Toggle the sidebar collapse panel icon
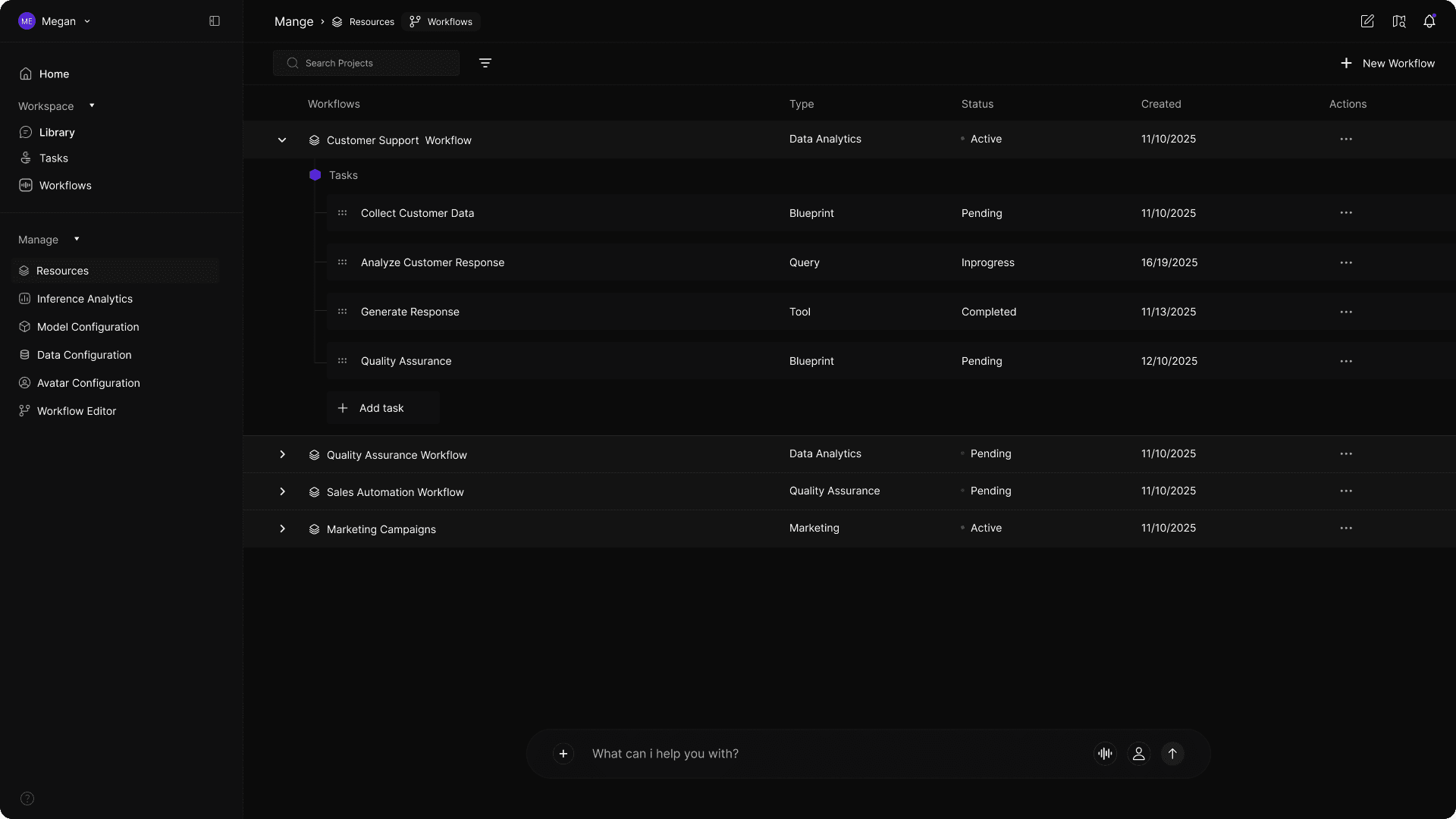Image resolution: width=1456 pixels, height=819 pixels. [215, 21]
